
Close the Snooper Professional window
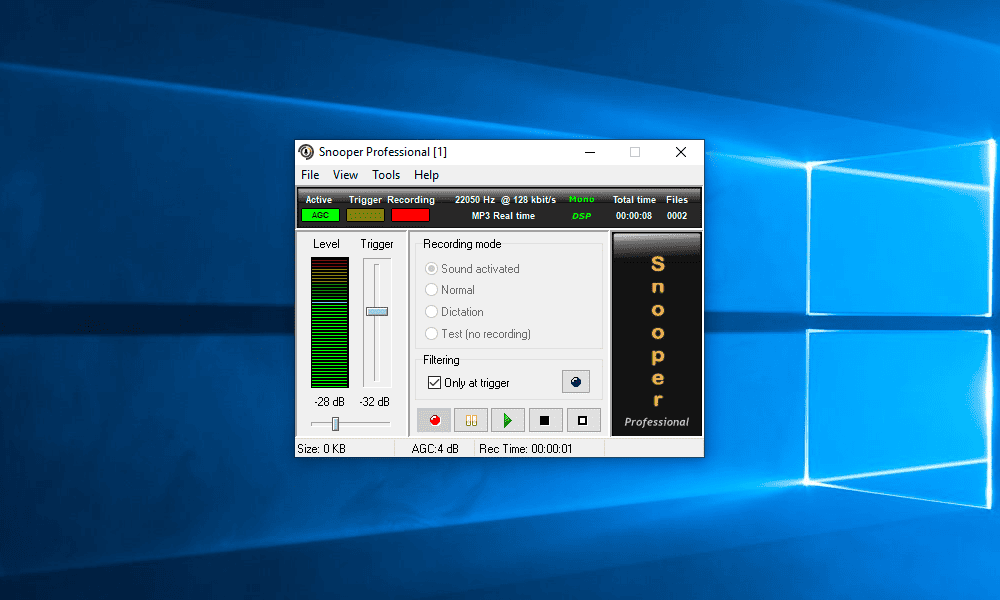tap(680, 152)
